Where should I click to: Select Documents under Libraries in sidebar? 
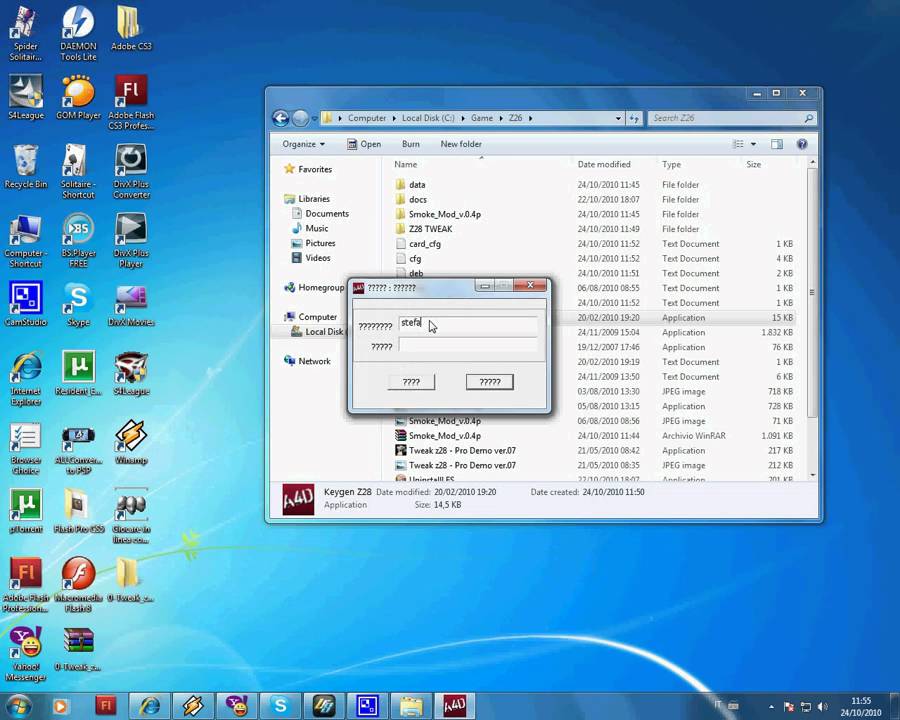coord(327,214)
